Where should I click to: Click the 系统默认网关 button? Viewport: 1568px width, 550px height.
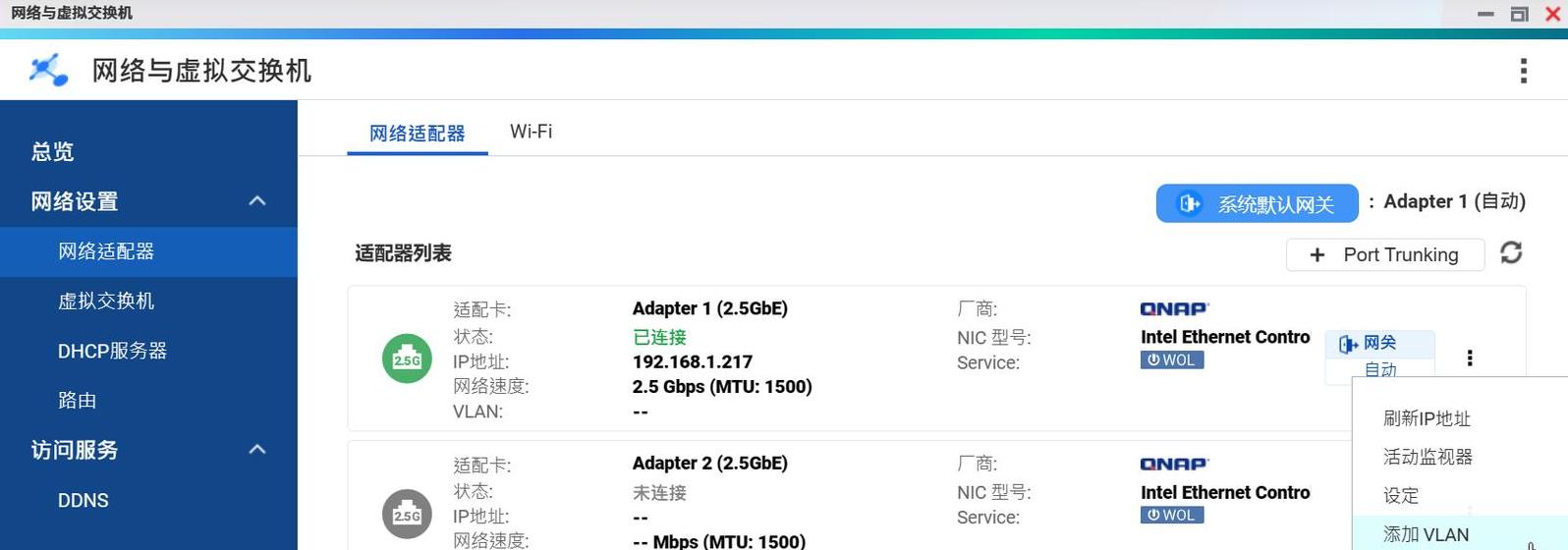(x=1257, y=203)
